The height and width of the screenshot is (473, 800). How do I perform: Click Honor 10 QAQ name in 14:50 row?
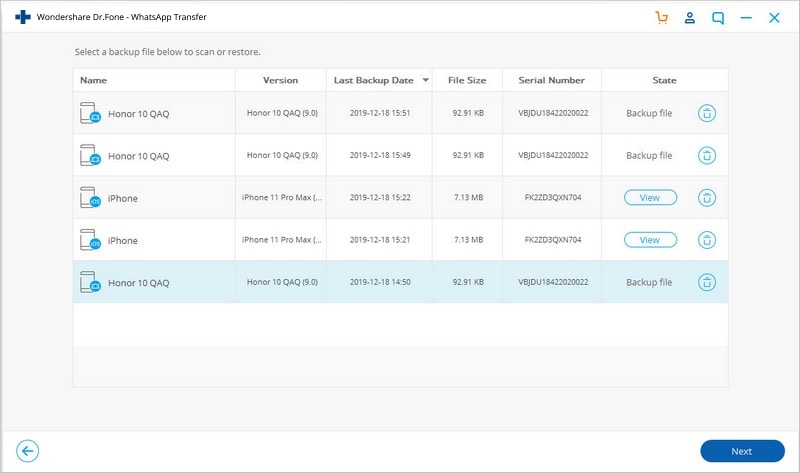click(138, 283)
